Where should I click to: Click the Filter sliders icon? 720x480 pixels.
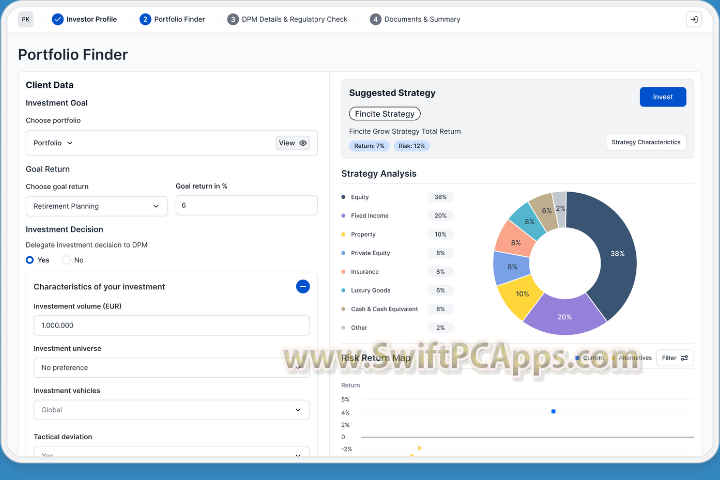coord(684,358)
